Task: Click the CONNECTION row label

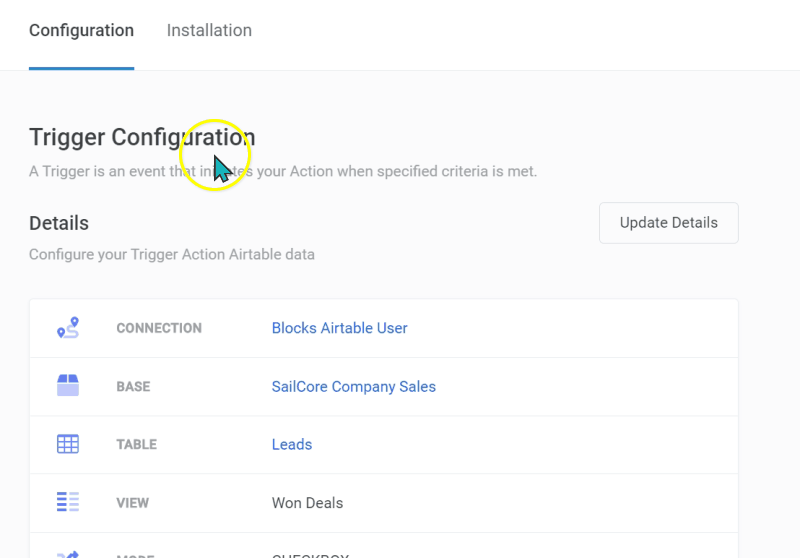Action: (158, 328)
